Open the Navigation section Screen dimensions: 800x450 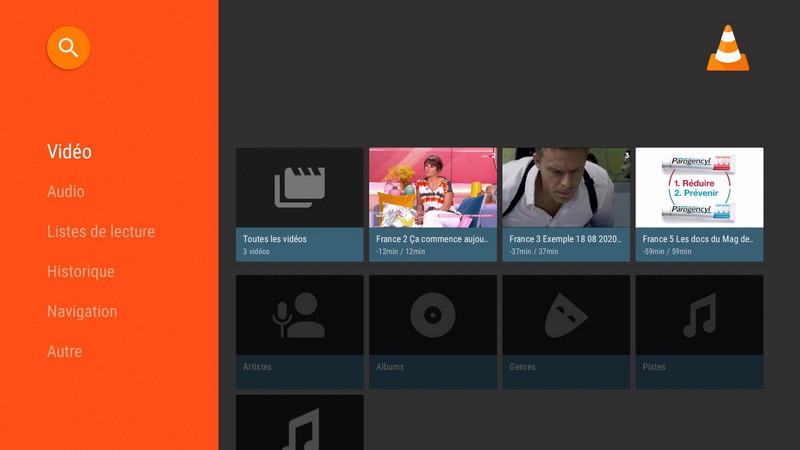(82, 312)
